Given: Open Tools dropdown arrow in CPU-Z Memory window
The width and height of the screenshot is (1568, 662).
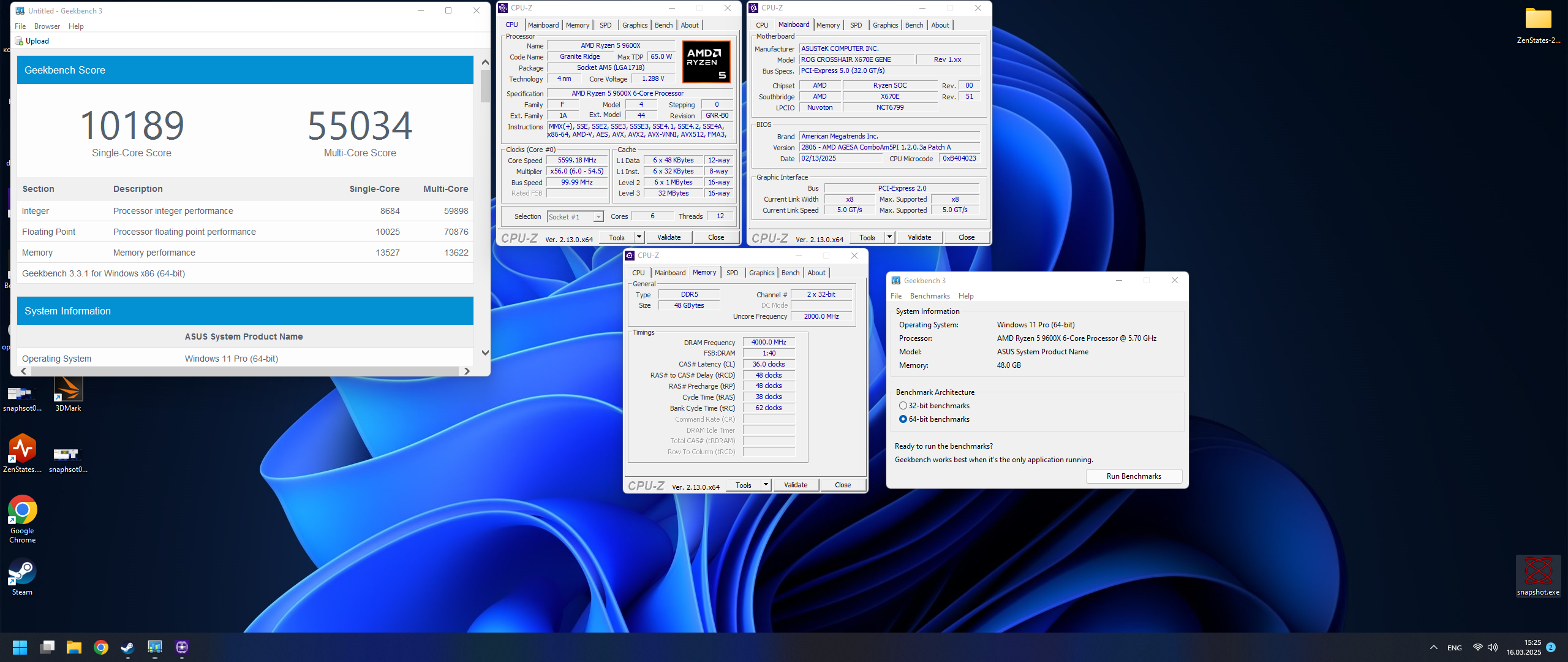Looking at the screenshot, I should [766, 485].
